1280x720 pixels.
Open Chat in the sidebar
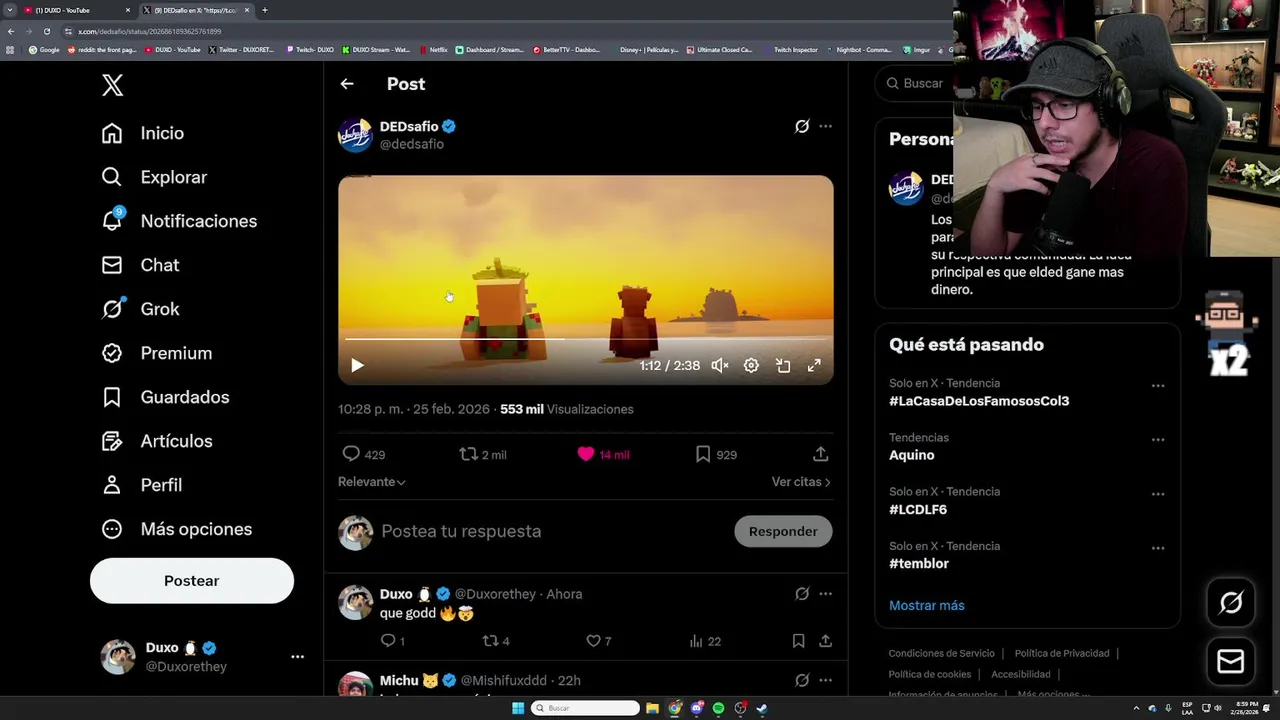coord(140,265)
